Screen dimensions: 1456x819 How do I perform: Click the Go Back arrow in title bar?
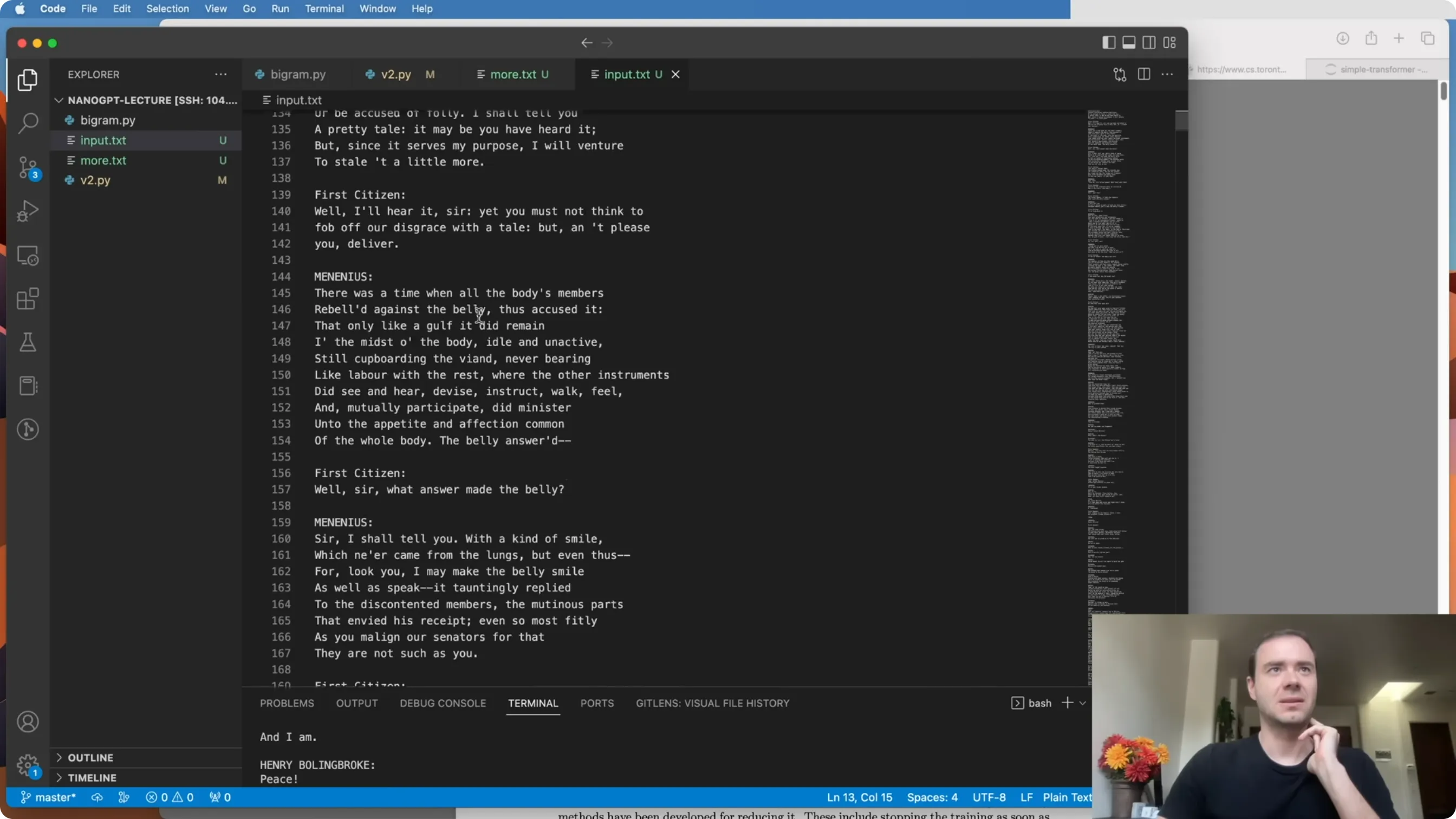click(x=587, y=43)
